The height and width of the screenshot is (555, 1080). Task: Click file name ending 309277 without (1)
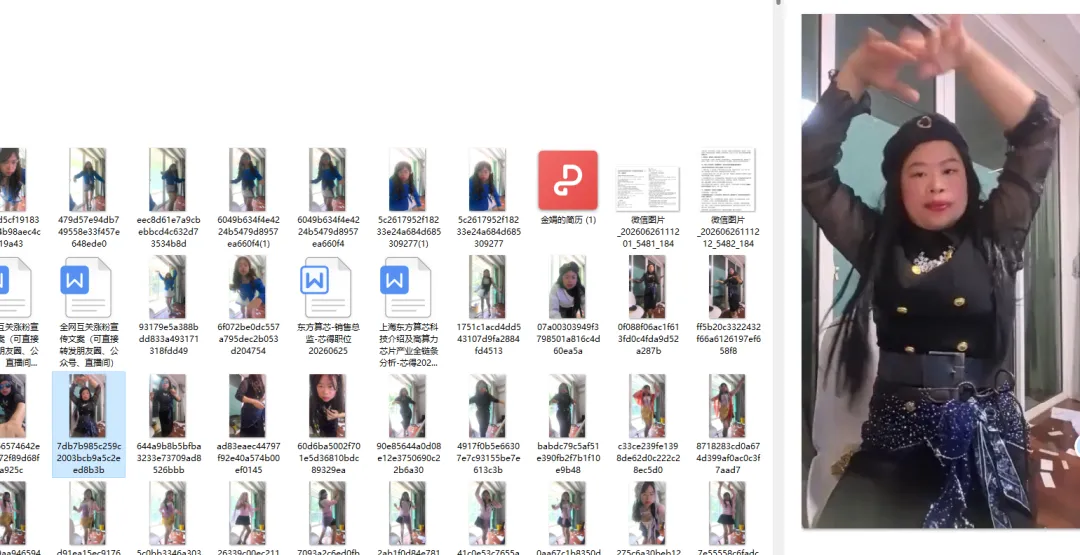pyautogui.click(x=487, y=232)
